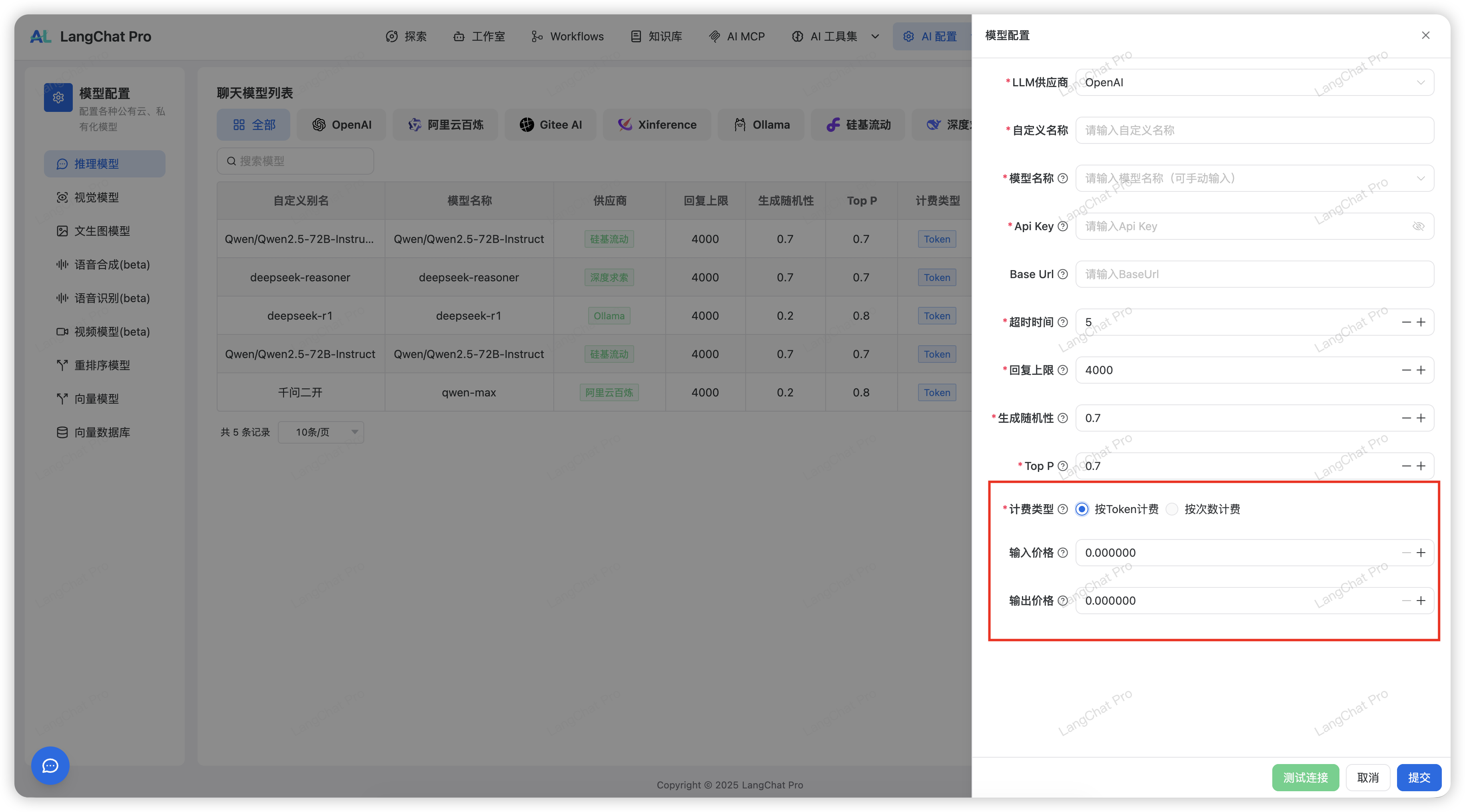Click the floating chat bubble icon
The image size is (1465, 812).
(x=50, y=765)
